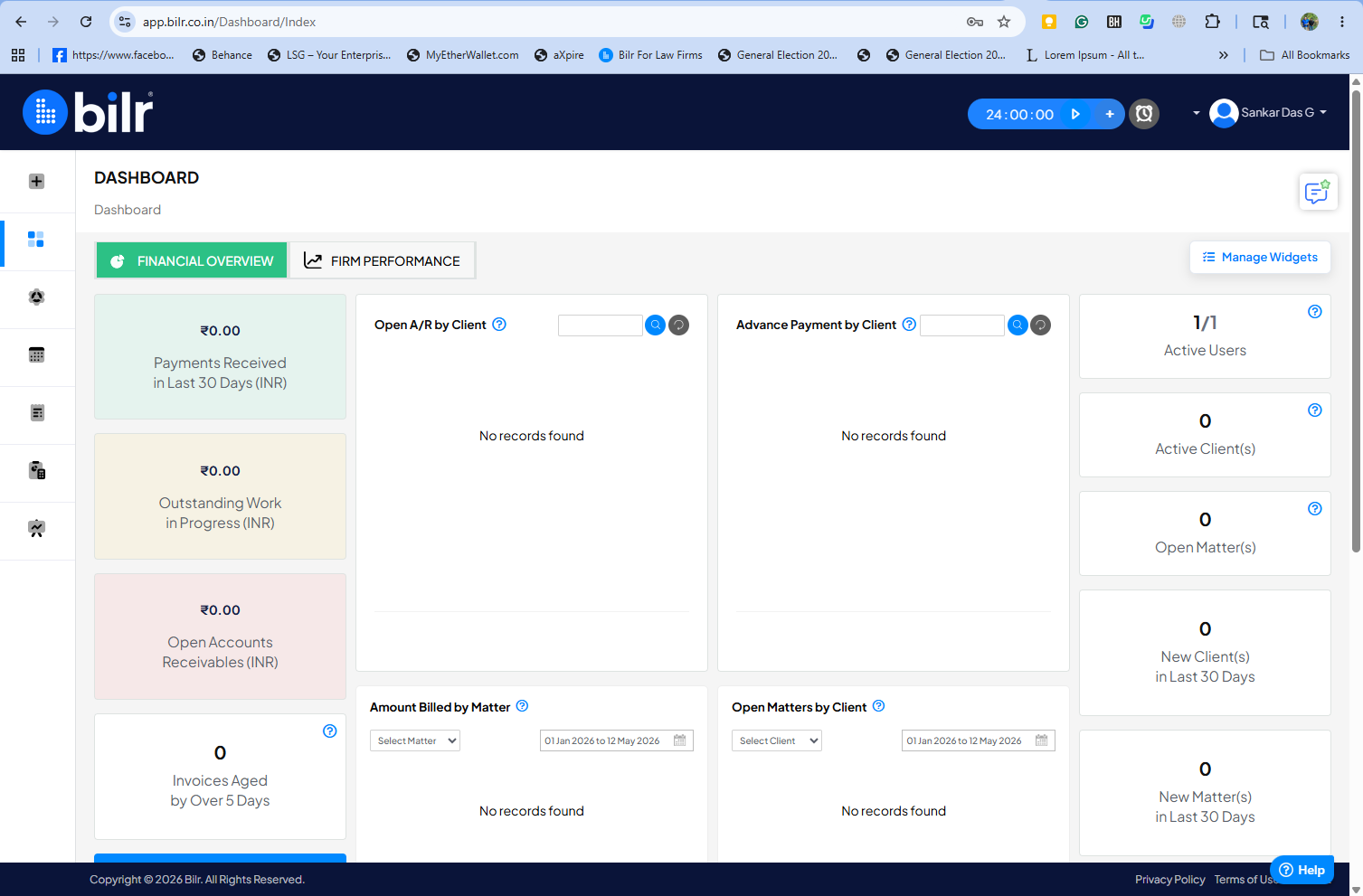The image size is (1363, 896).
Task: Open Open Matters by Client date range
Action: click(x=979, y=740)
